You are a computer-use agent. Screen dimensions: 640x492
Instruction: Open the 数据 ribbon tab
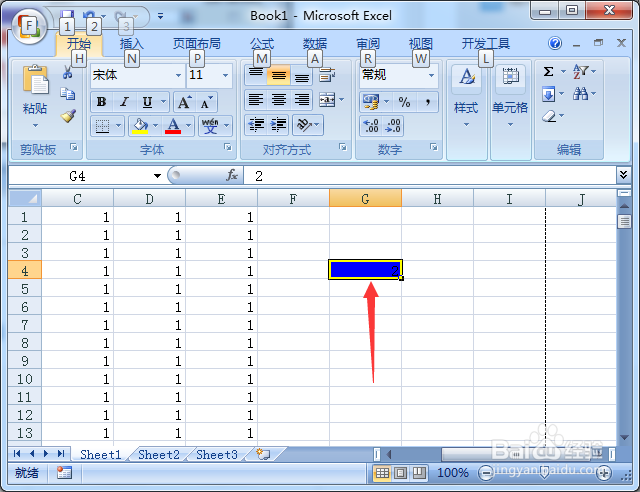pyautogui.click(x=315, y=43)
